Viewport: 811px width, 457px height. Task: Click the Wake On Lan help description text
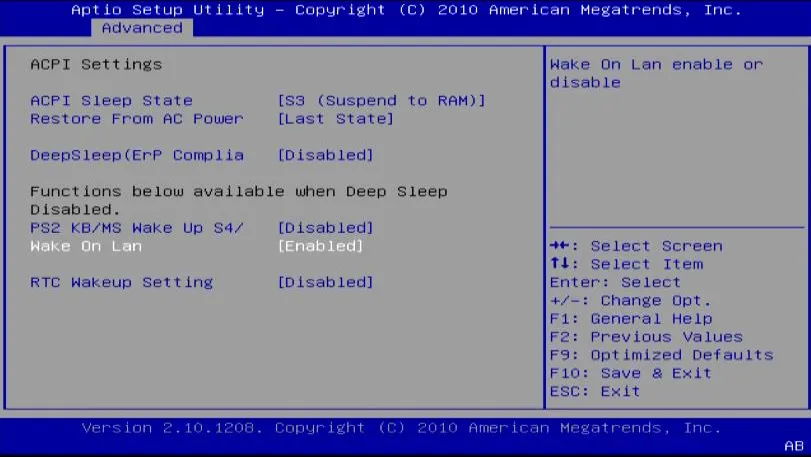(x=655, y=73)
